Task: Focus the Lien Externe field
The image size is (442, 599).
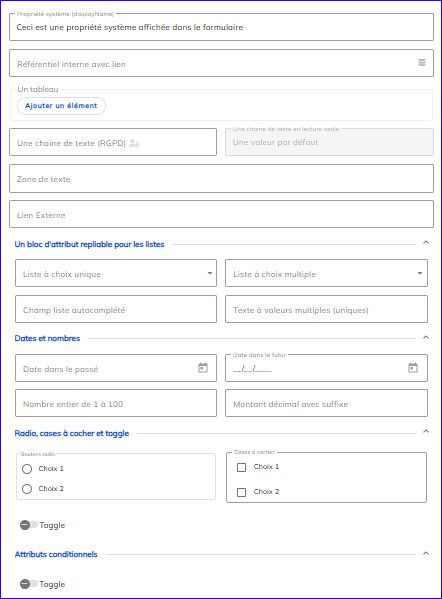Action: pos(222,214)
